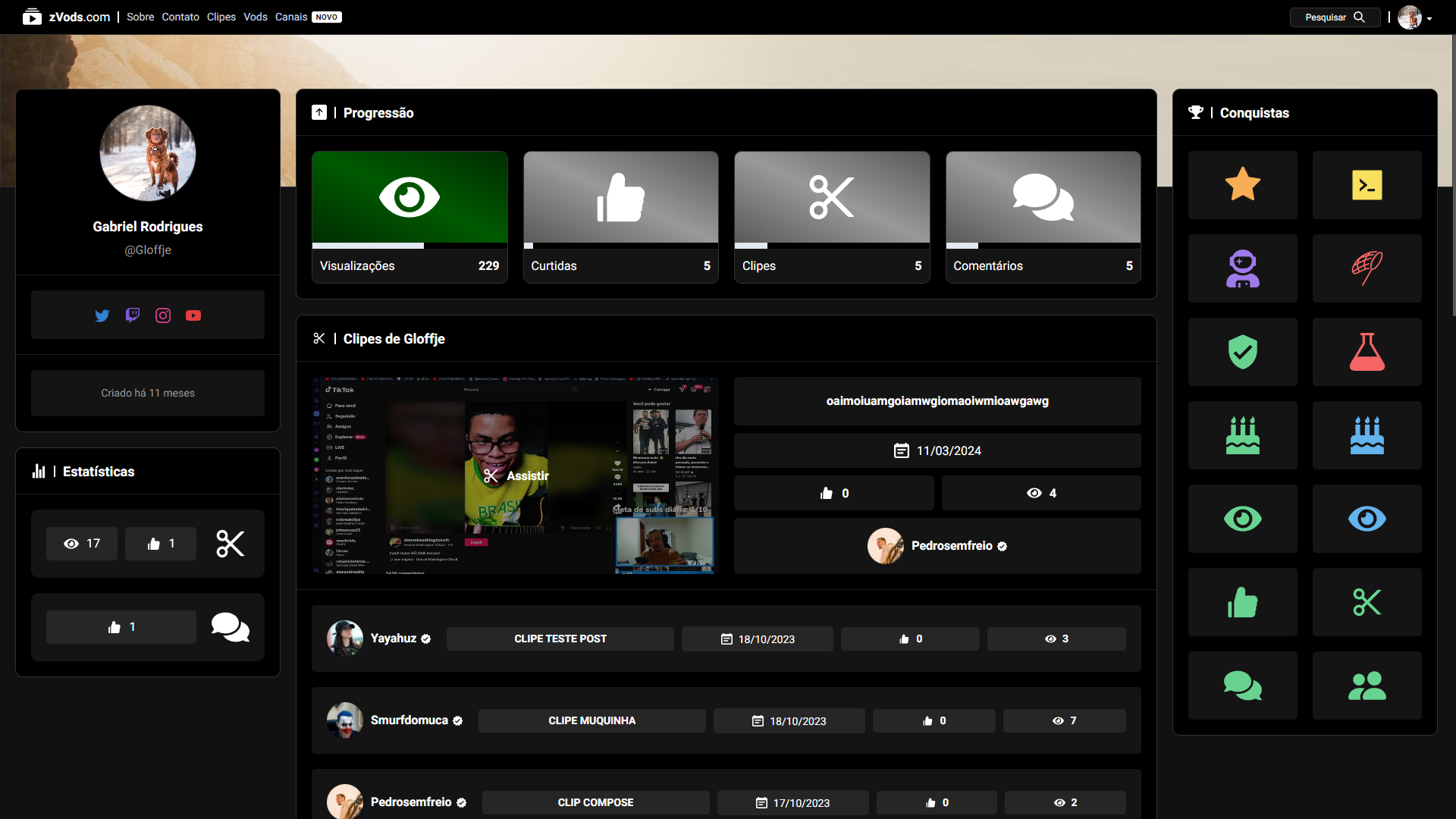Open the Yayahuz channel link
The width and height of the screenshot is (1456, 819).
tap(393, 639)
